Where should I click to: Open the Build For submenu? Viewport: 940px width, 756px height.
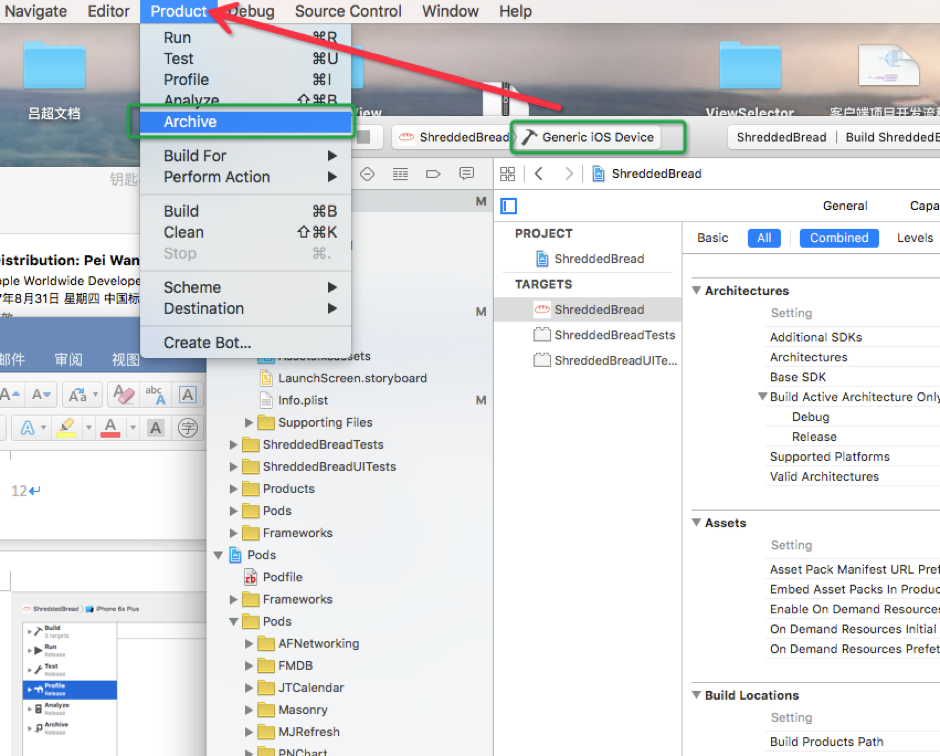245,156
